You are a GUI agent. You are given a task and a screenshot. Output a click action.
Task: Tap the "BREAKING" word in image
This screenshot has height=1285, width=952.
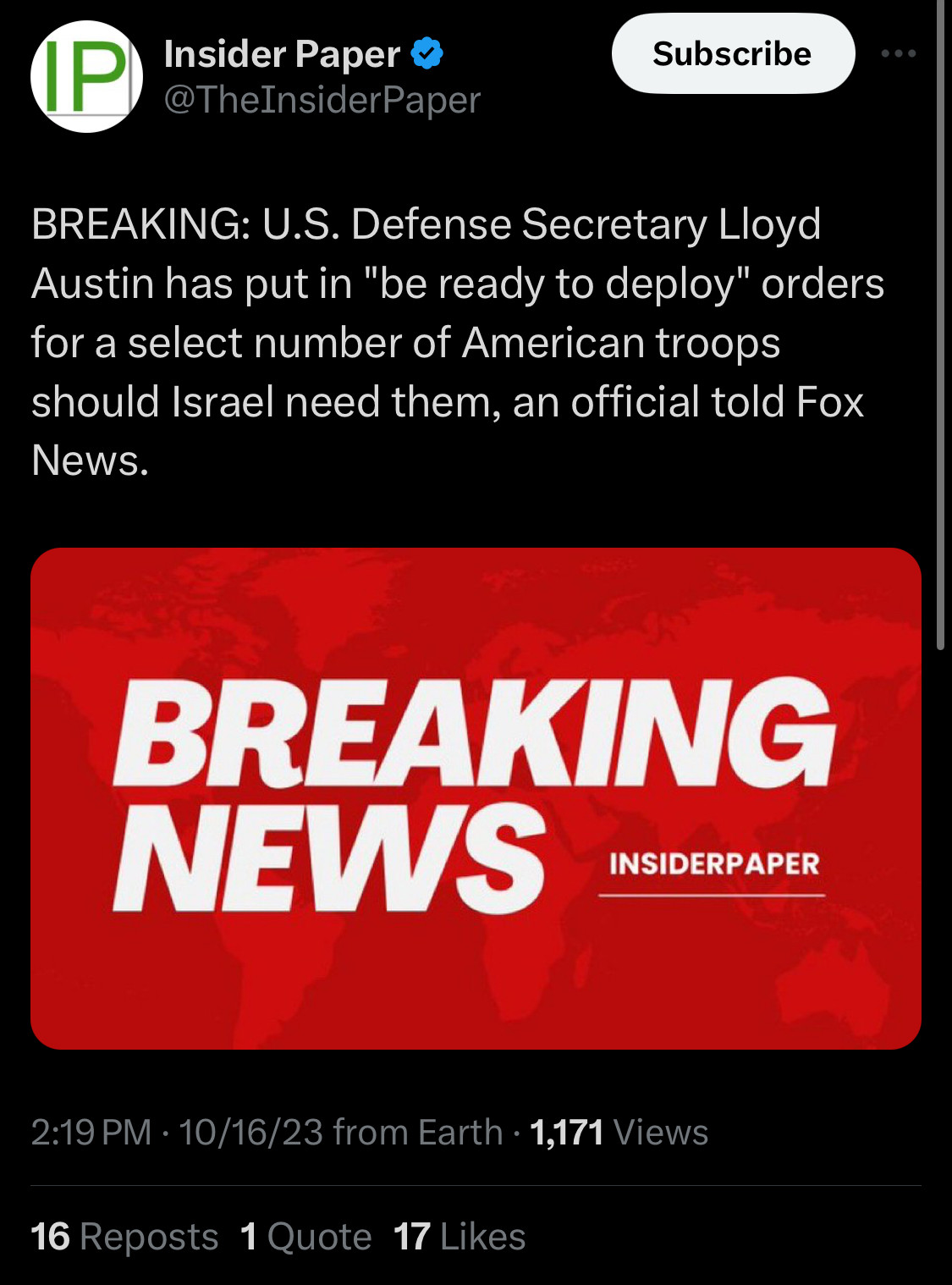click(x=474, y=732)
